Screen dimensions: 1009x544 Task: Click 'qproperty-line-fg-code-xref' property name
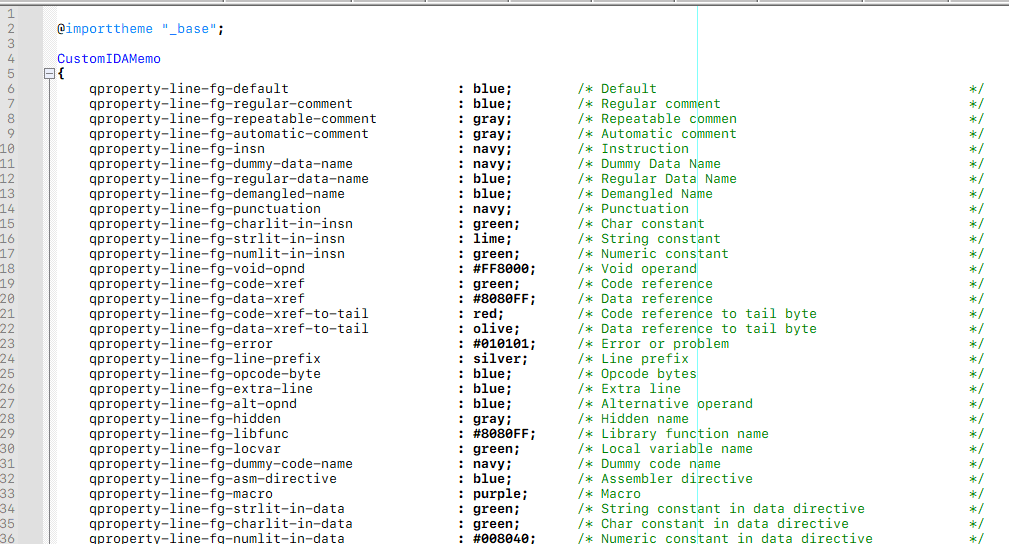(197, 284)
